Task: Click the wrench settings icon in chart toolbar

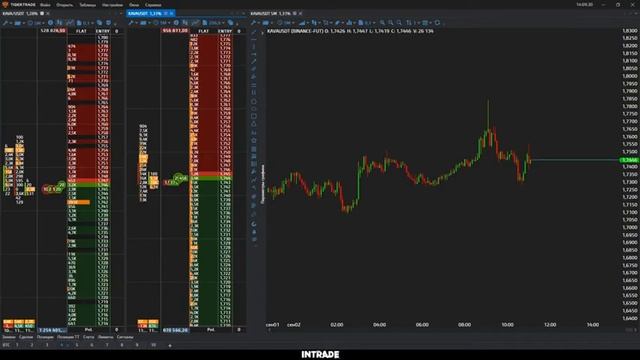Action: (x=253, y=23)
